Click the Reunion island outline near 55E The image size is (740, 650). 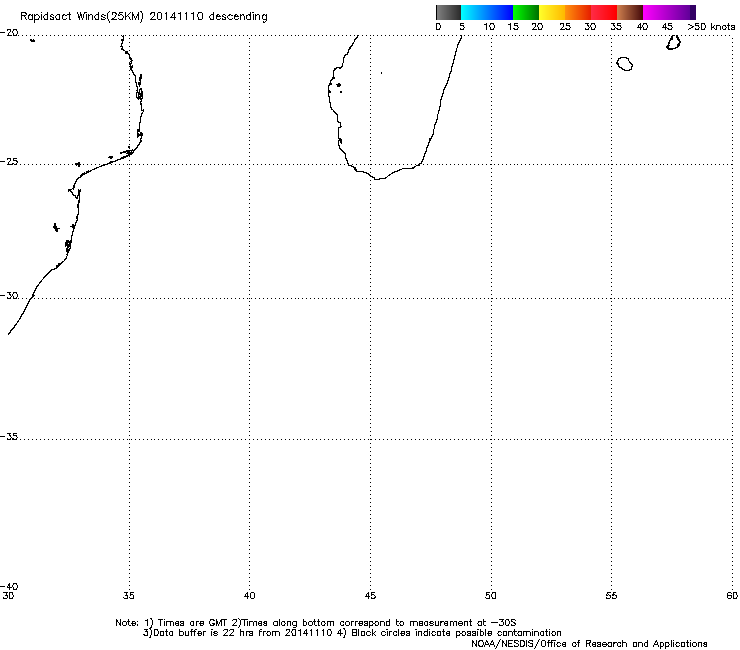click(x=625, y=64)
